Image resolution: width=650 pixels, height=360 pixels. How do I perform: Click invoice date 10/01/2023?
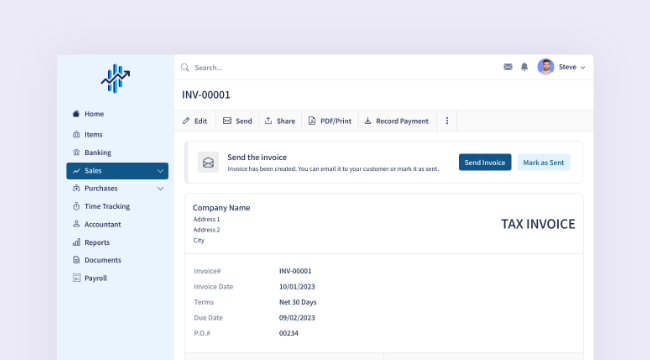(x=297, y=287)
